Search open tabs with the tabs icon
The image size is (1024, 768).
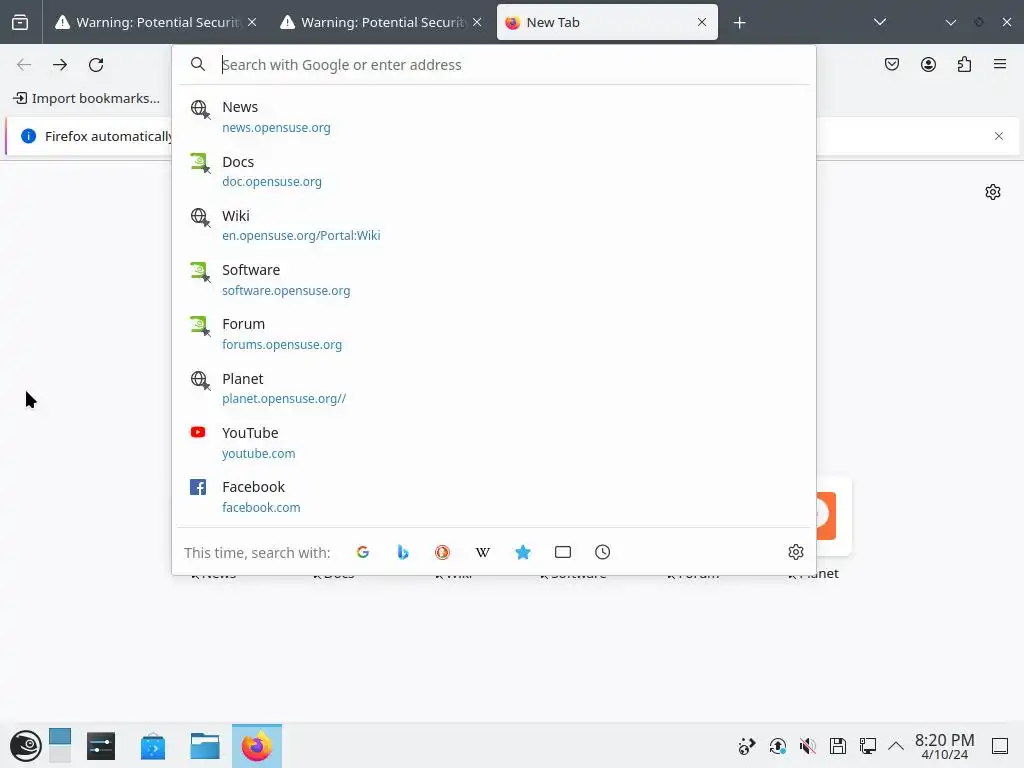562,552
